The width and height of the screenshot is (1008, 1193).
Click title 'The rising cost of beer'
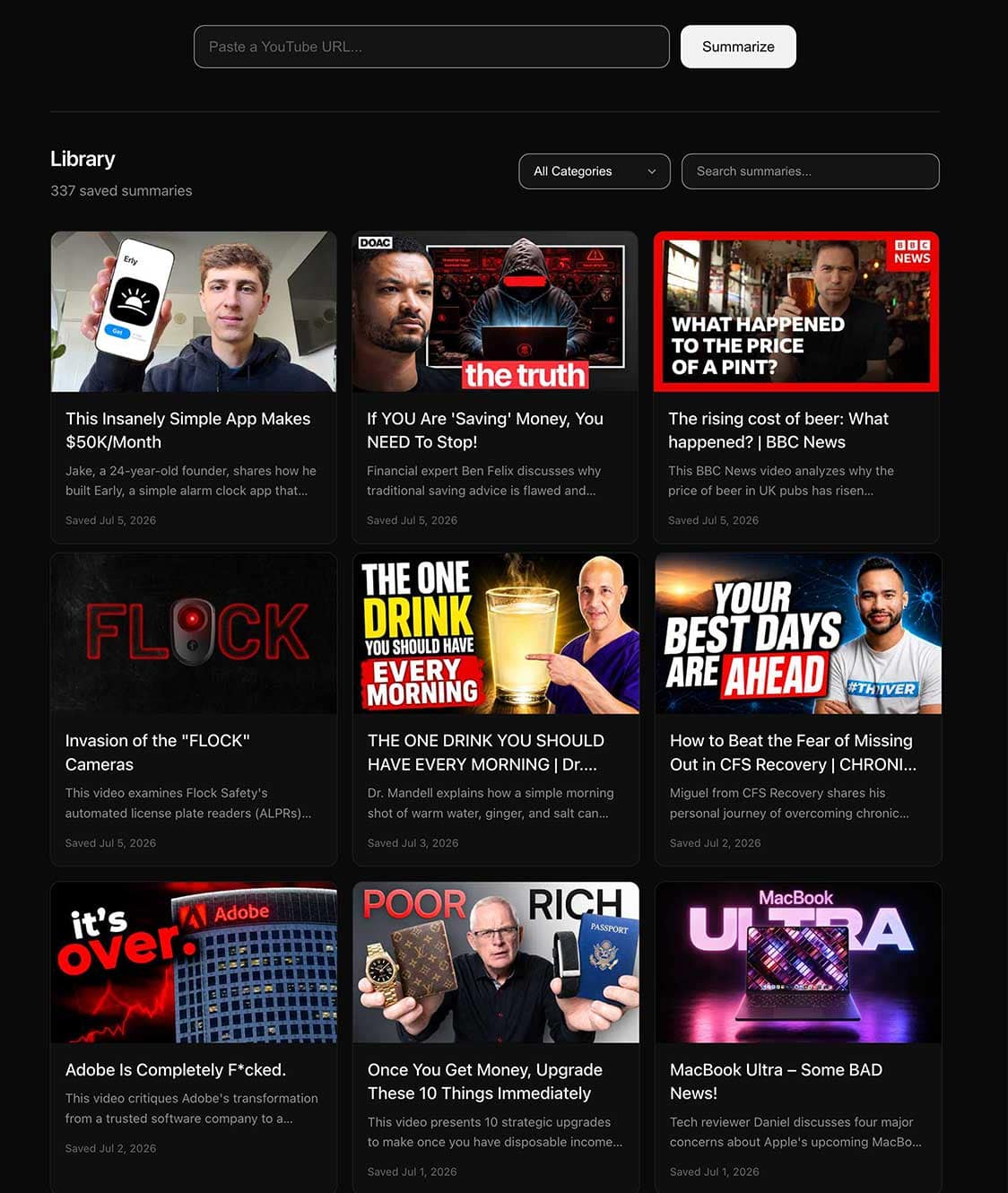pos(778,431)
